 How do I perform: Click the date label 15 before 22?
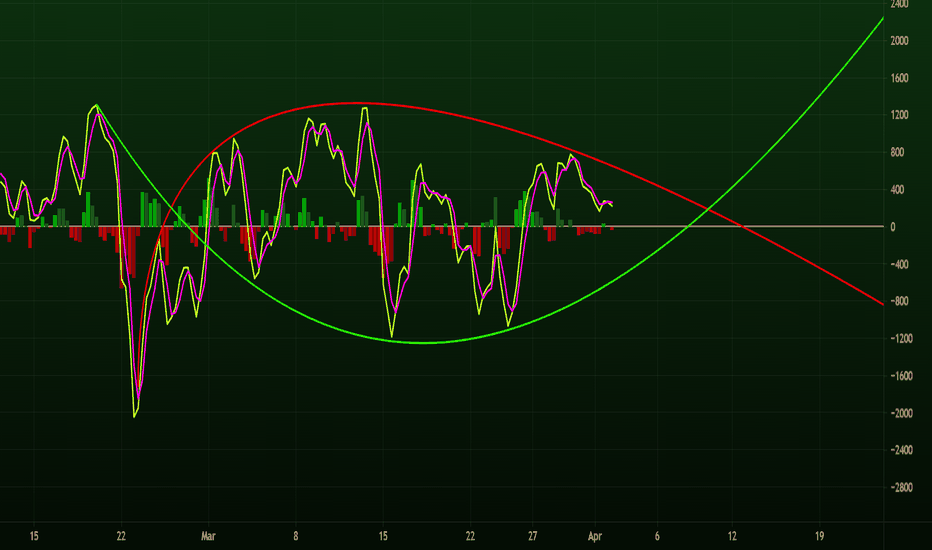(34, 536)
